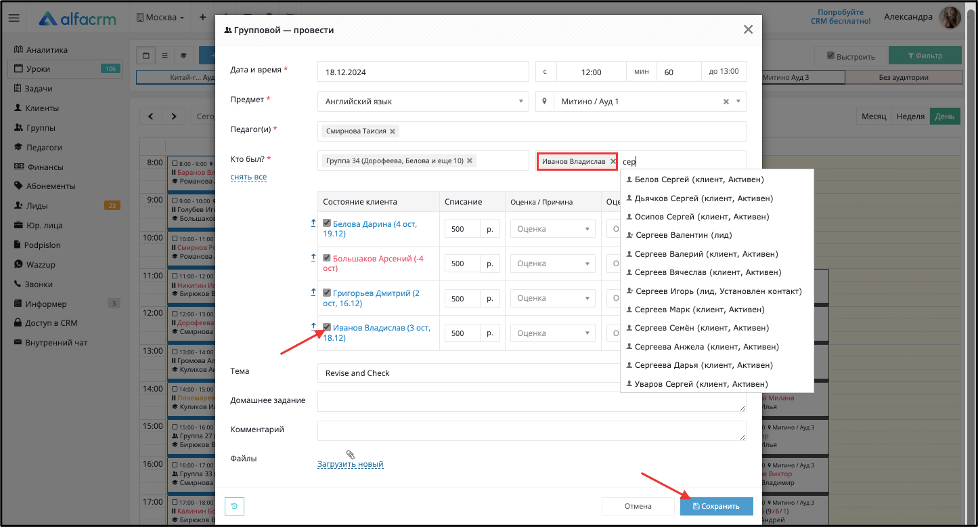Open the Москва branch dropdown

pyautogui.click(x=160, y=17)
